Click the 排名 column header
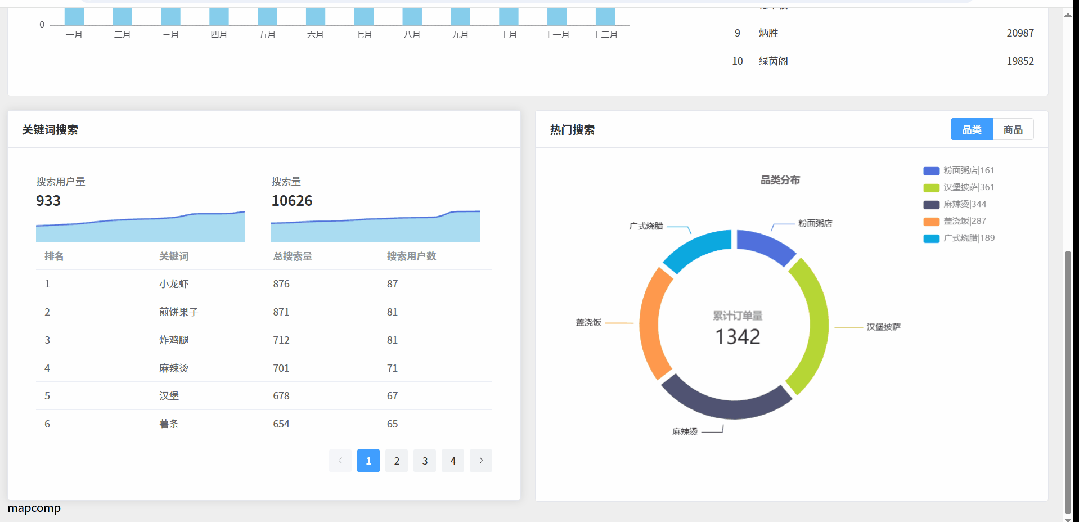1079x522 pixels. 54,256
